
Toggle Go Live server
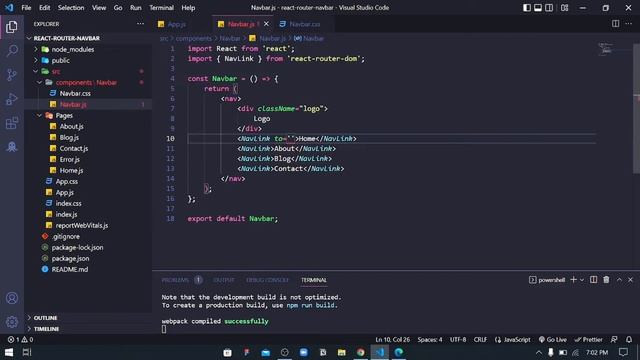pos(553,340)
